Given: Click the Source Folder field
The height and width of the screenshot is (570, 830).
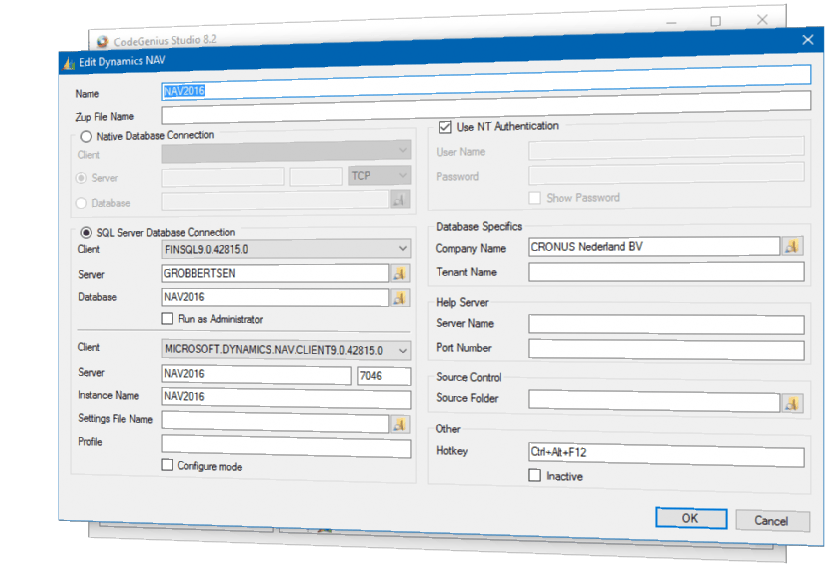Looking at the screenshot, I should 654,401.
